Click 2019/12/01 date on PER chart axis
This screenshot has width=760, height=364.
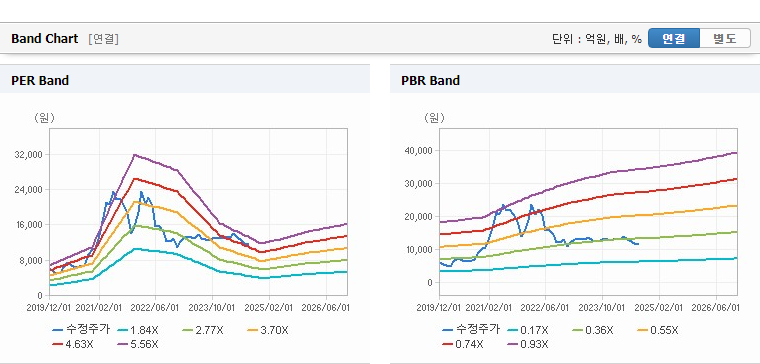49,308
